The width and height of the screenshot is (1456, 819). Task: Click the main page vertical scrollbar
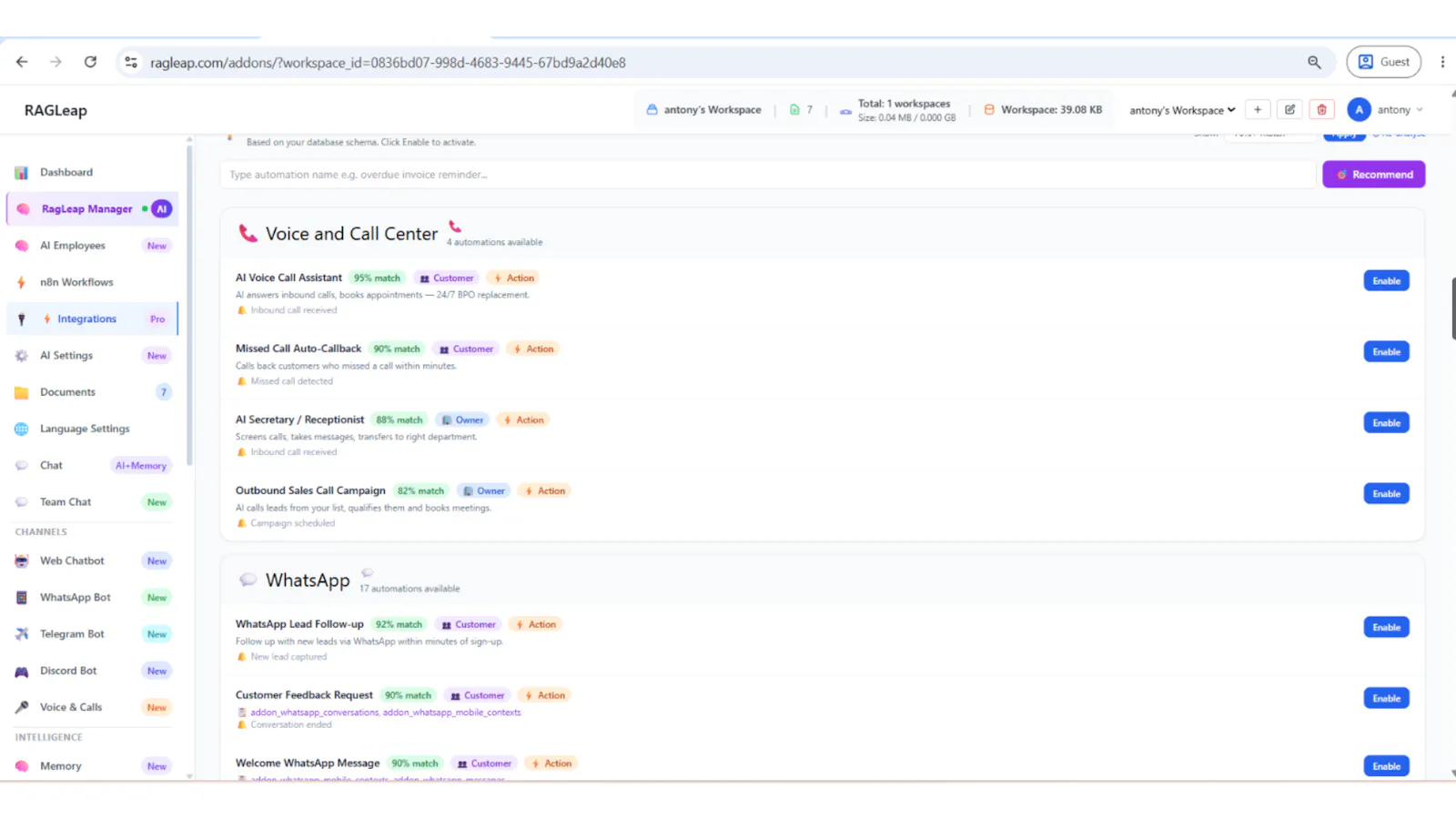(x=1452, y=309)
